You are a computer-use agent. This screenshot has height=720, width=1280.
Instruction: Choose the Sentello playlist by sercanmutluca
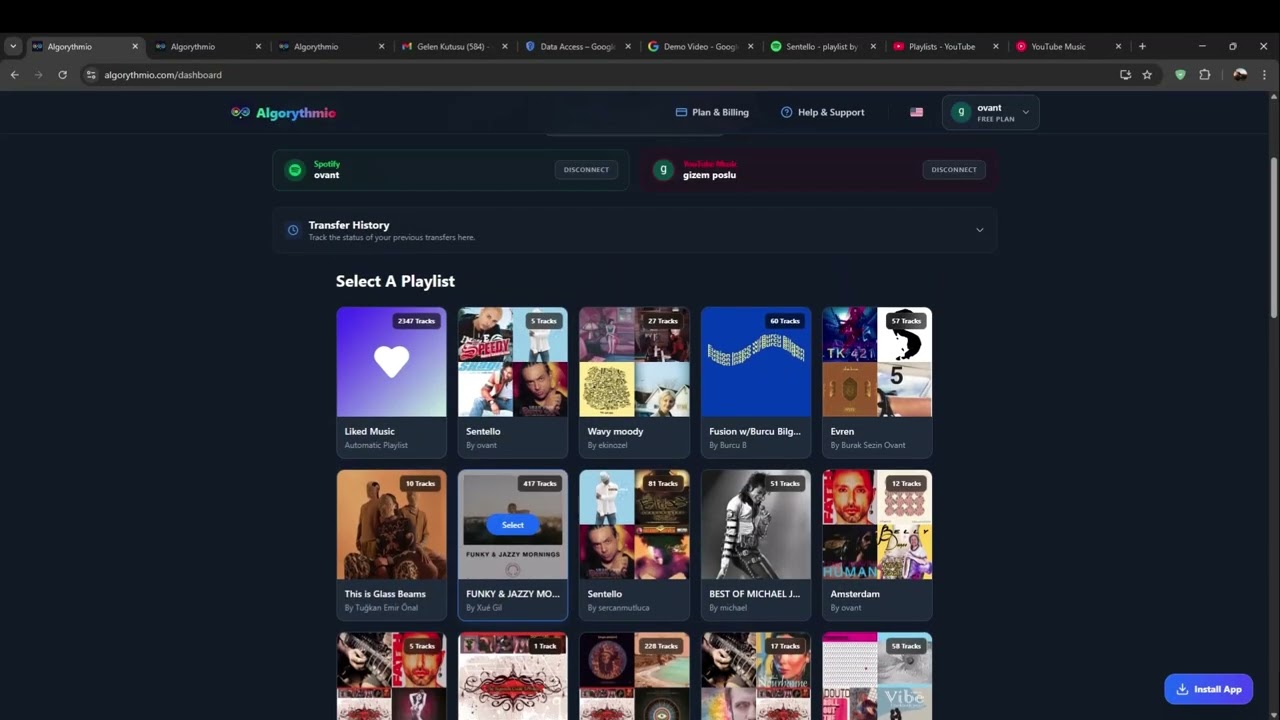(x=634, y=545)
